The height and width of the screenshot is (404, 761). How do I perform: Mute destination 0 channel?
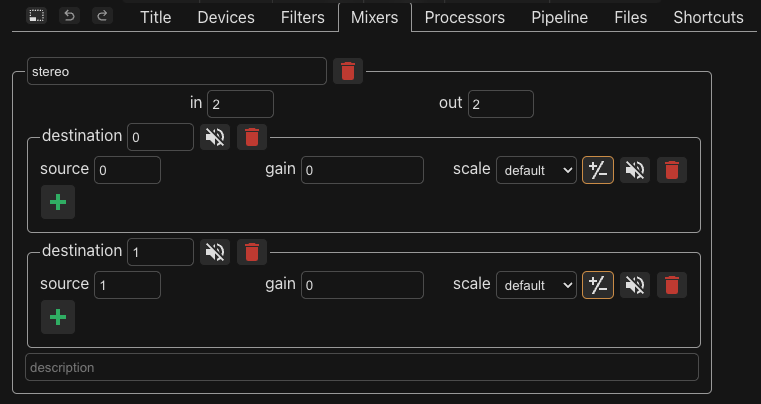click(x=215, y=137)
